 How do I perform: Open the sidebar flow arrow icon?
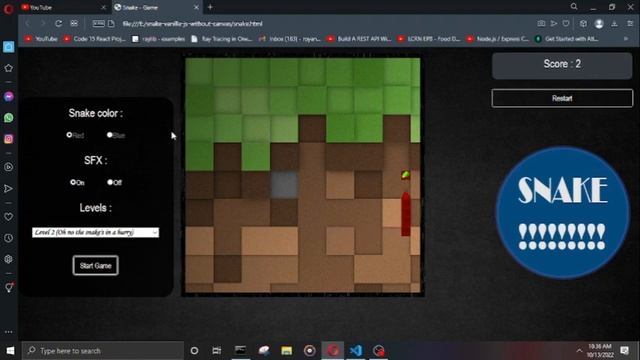(x=8, y=188)
